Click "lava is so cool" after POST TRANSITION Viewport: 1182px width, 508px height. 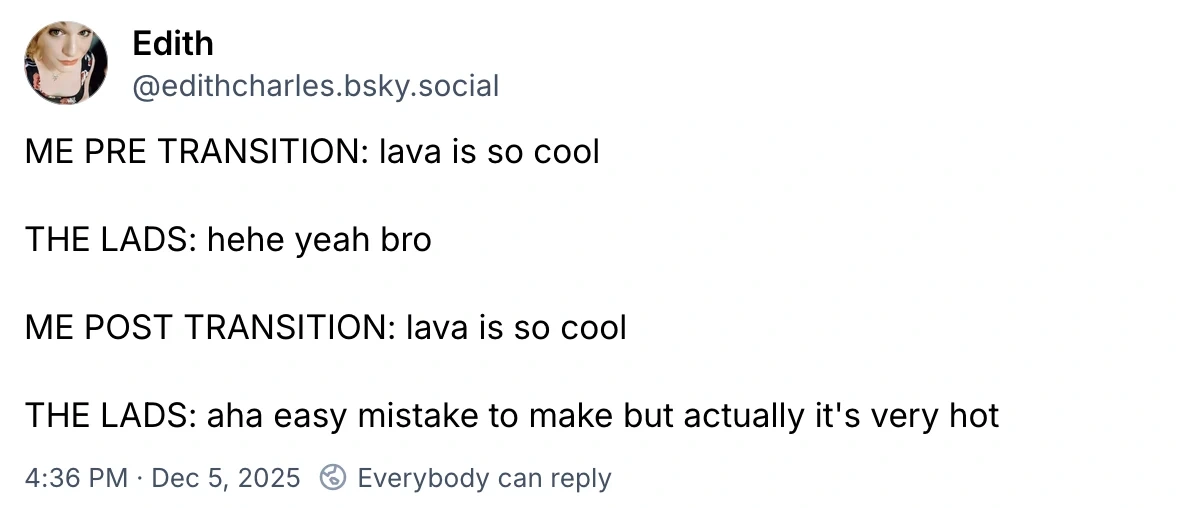click(515, 327)
